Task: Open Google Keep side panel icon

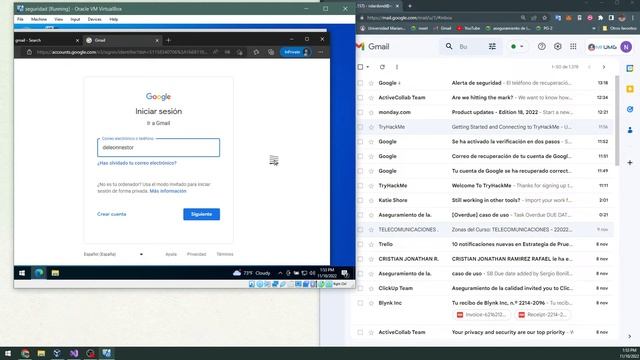Action: [630, 89]
